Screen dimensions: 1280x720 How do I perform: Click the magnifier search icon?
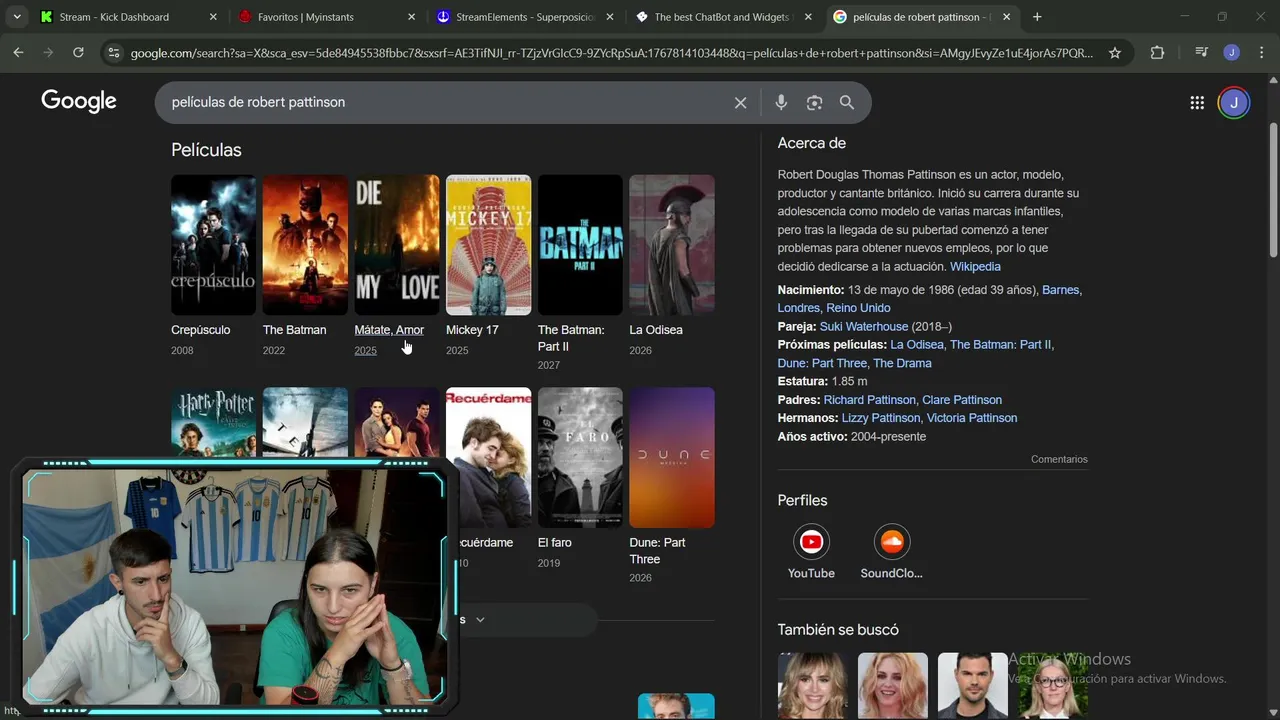tap(847, 102)
